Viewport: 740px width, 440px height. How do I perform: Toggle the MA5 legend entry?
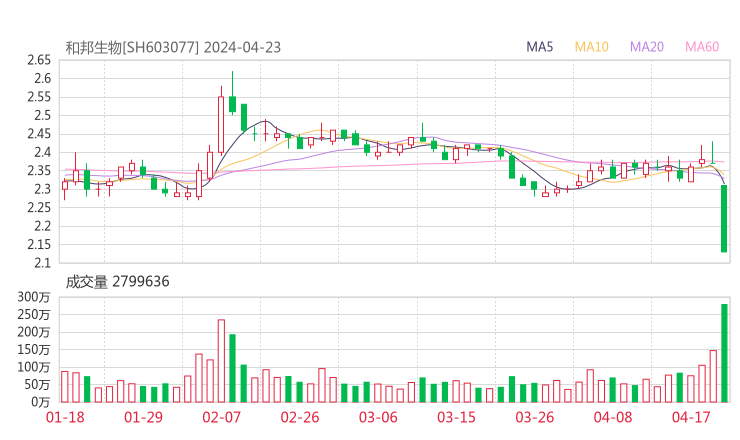pyautogui.click(x=540, y=47)
